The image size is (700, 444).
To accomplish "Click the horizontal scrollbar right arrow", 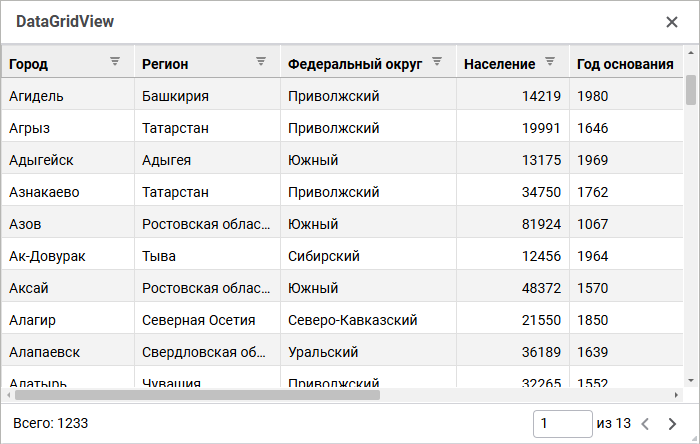I will 676,395.
